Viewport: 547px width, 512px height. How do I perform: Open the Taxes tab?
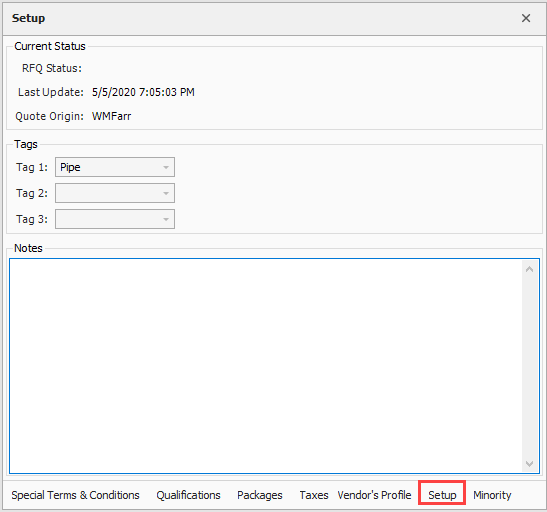coord(314,495)
